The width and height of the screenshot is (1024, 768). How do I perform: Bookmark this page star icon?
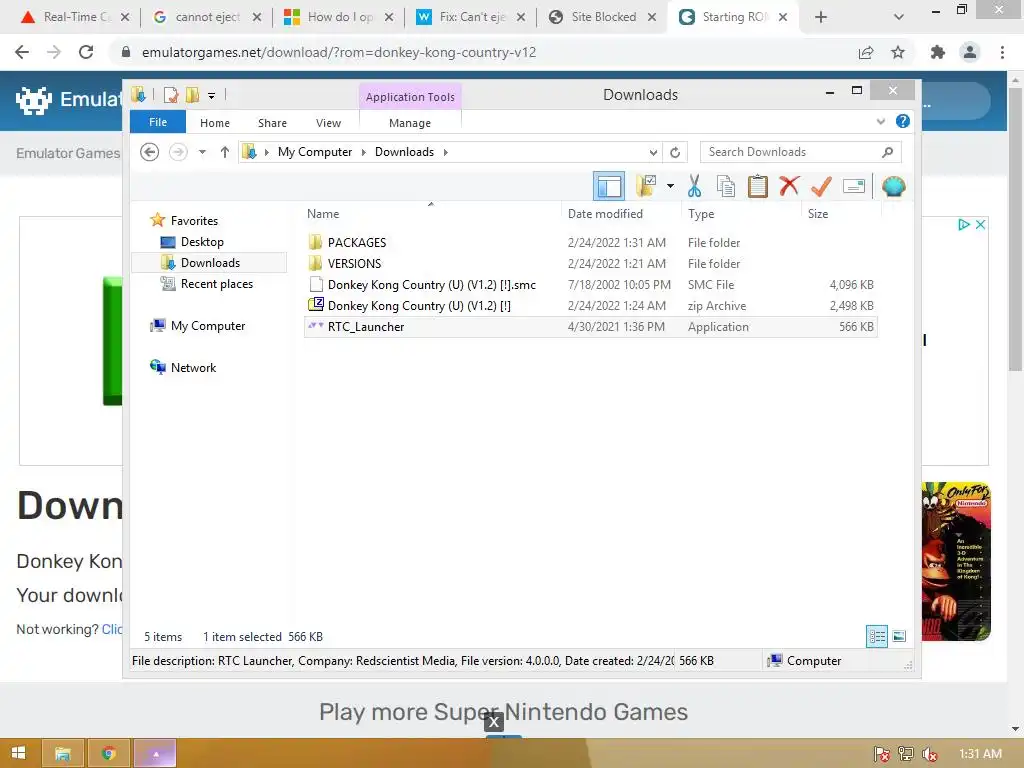898,52
